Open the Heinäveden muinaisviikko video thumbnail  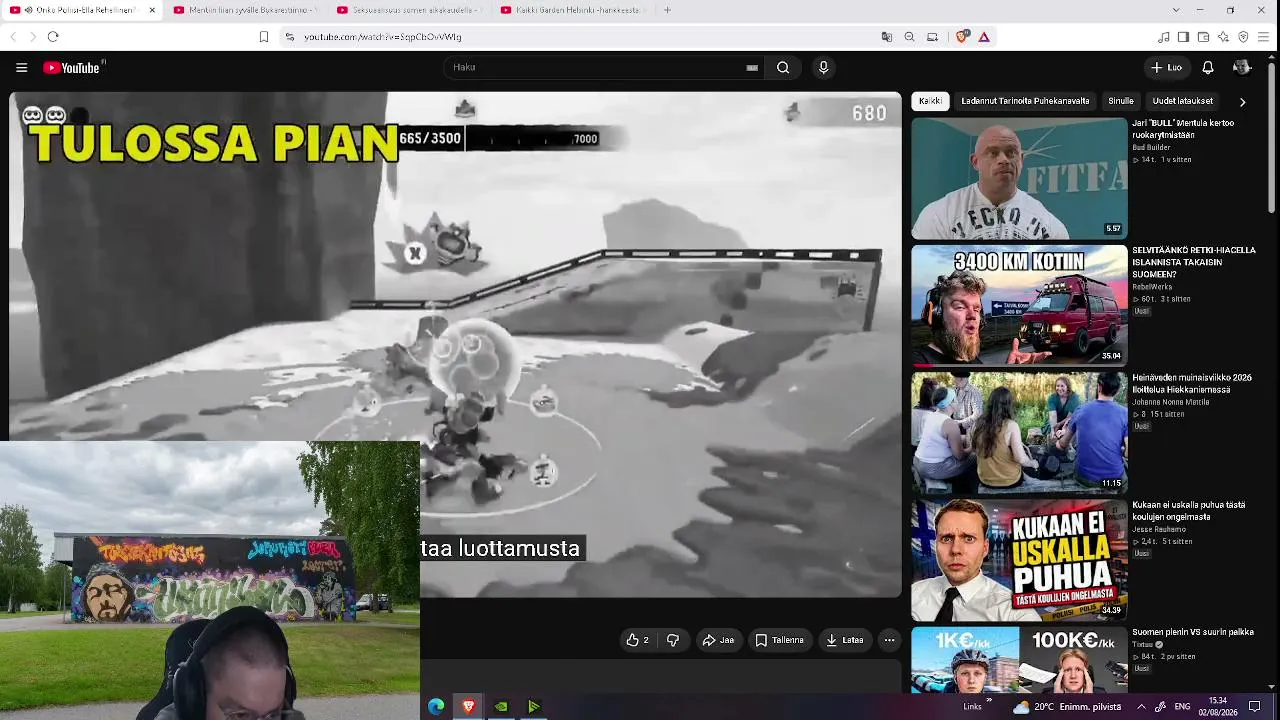(x=1019, y=432)
